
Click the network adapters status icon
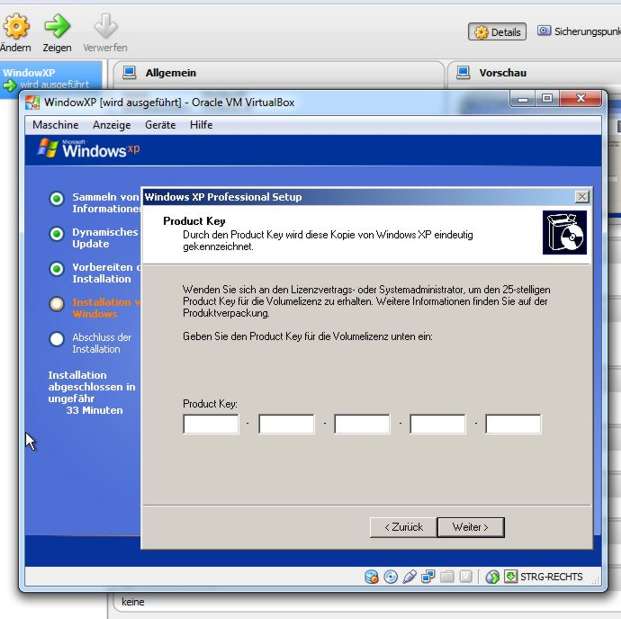tap(428, 577)
